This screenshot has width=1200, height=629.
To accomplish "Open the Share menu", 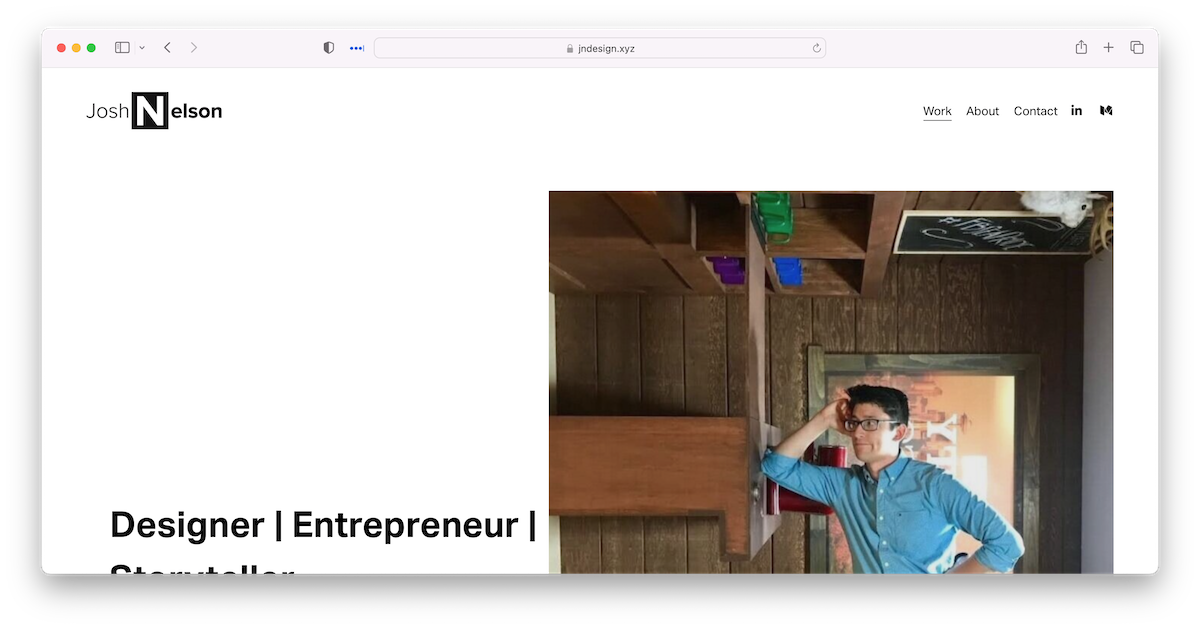I will click(1081, 48).
